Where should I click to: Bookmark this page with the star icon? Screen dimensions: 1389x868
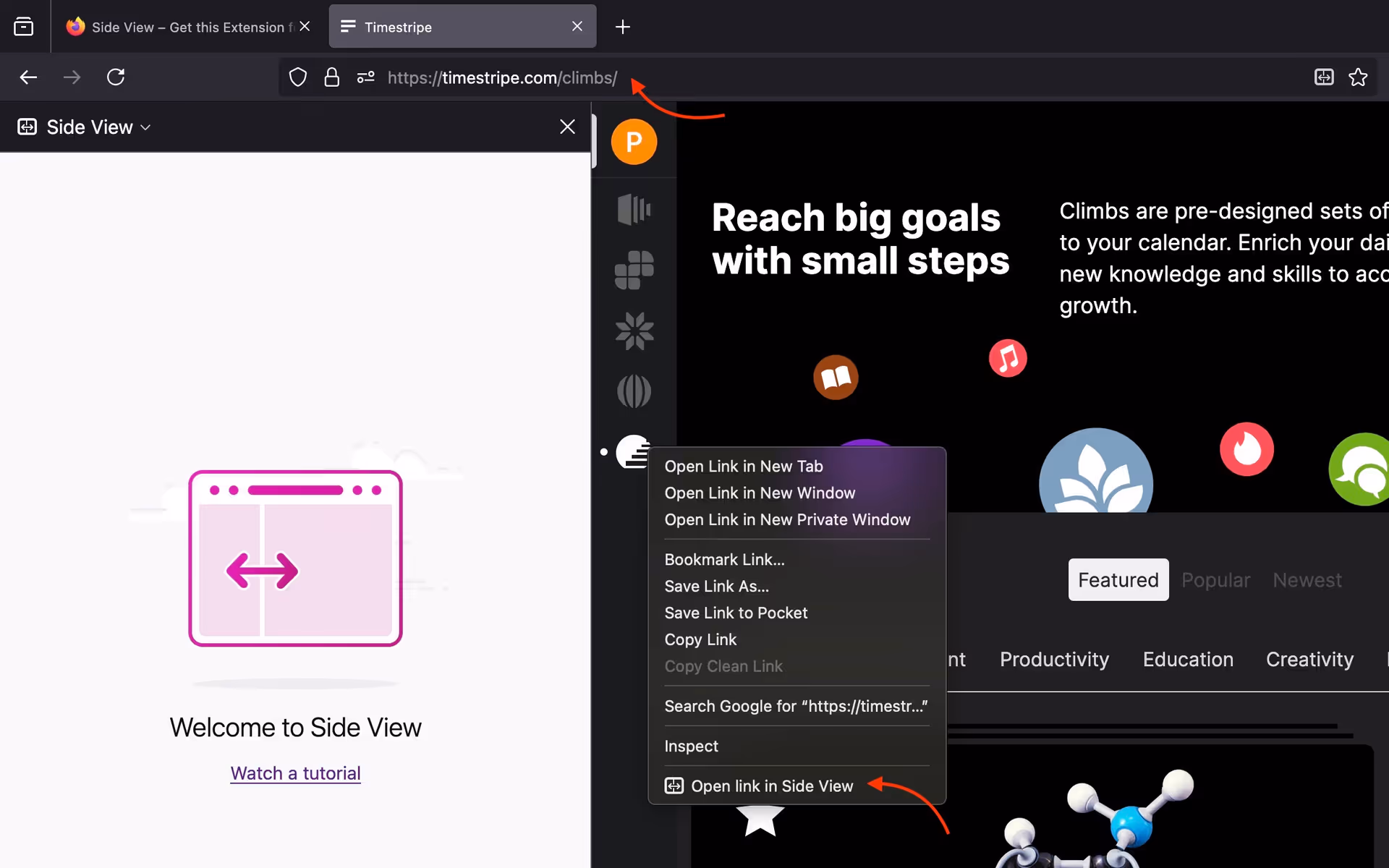pyautogui.click(x=1358, y=77)
